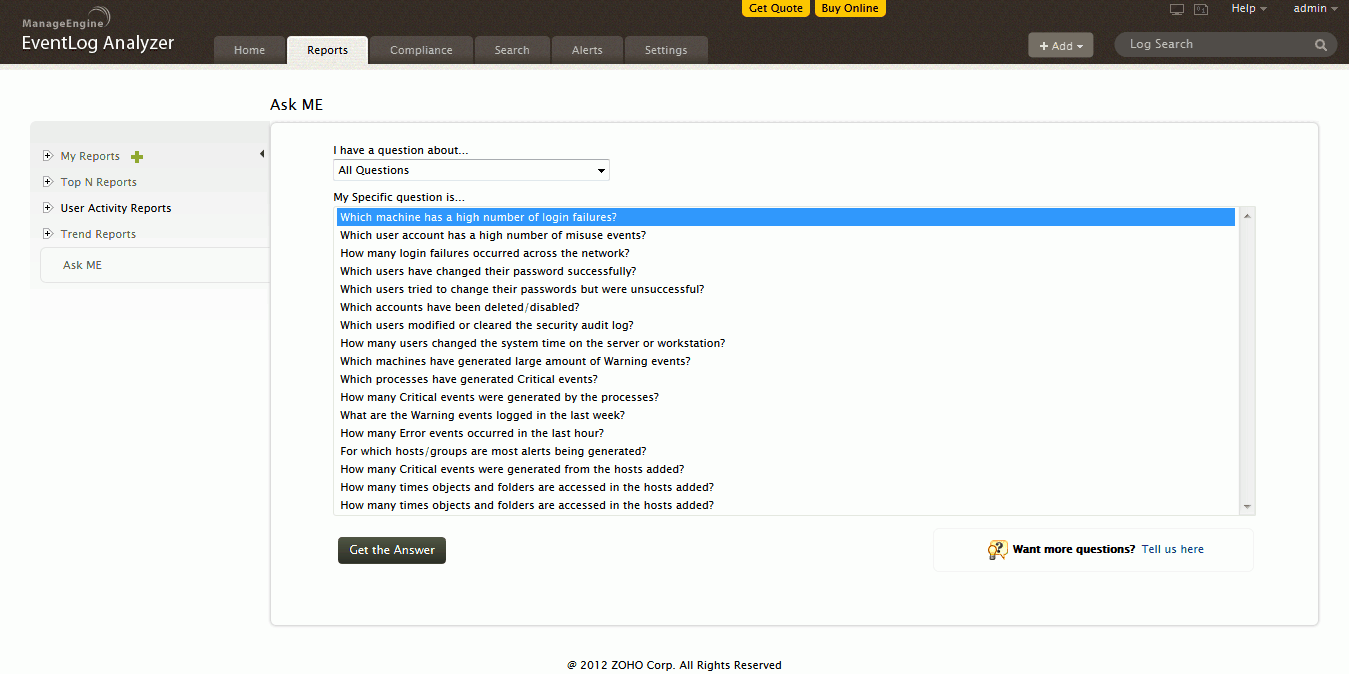Switch to the Home tab

[249, 50]
